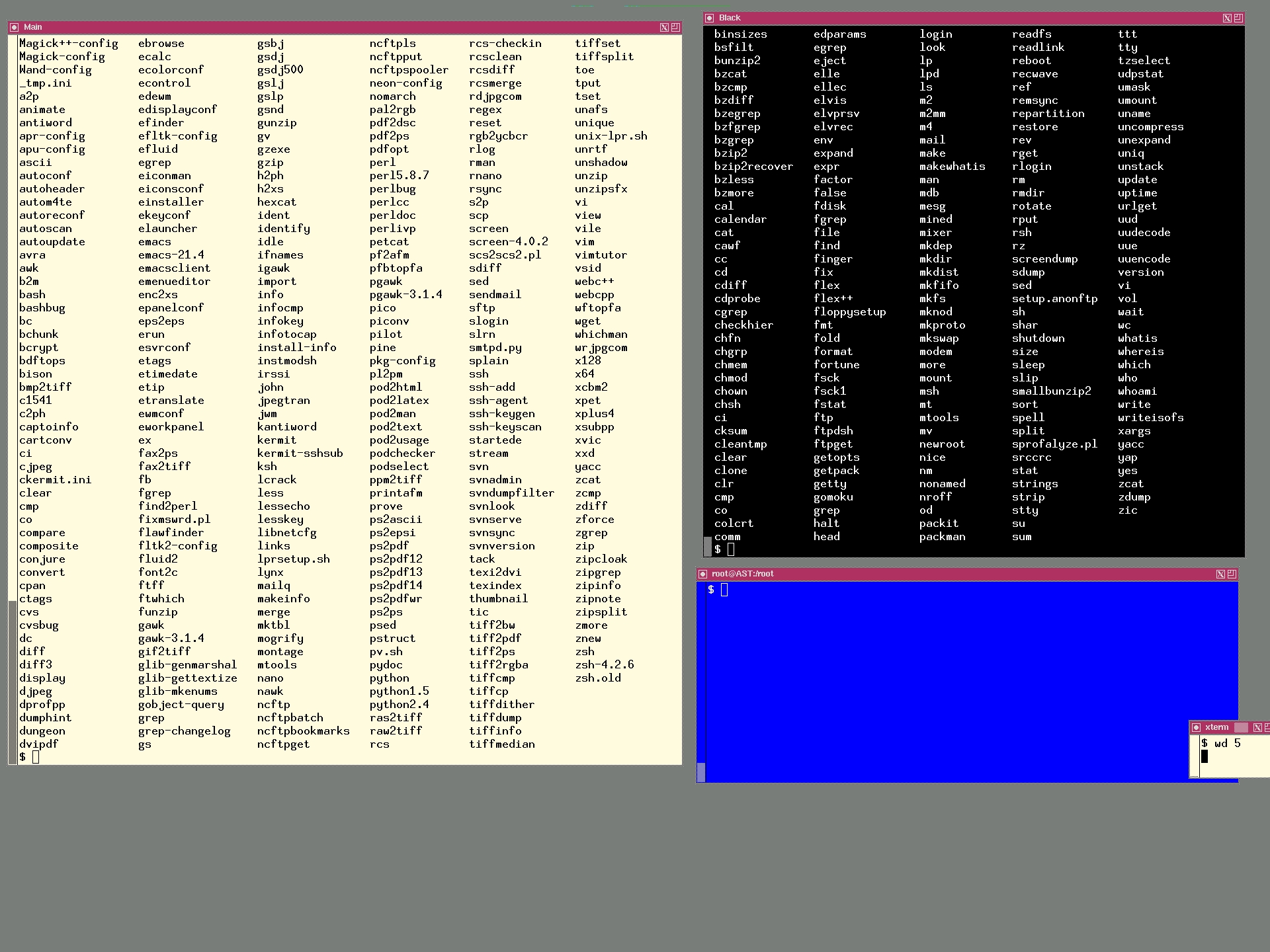1270x952 pixels.
Task: Click the root@AST:/root title bar
Action: point(959,574)
